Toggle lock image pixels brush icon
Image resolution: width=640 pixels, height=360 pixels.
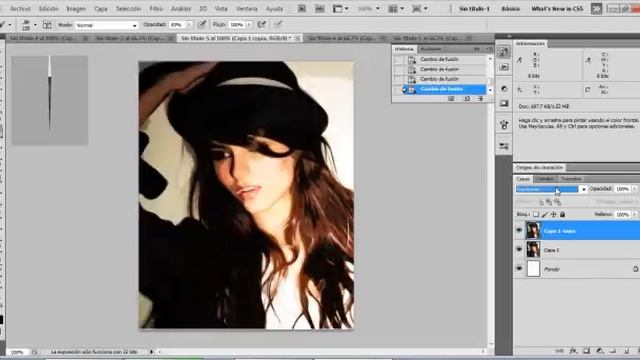(x=544, y=214)
